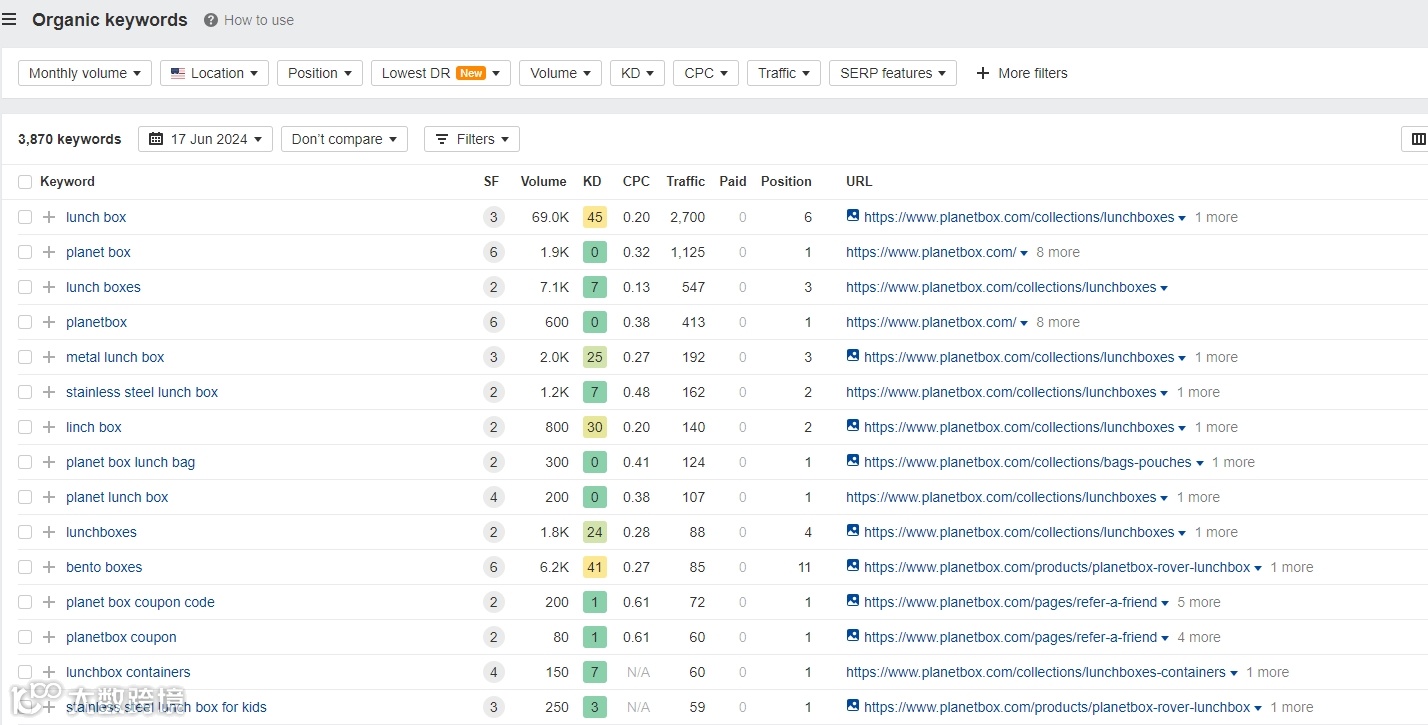Click the image SERP icon in lunch box row
Viewport: 1428px width, 725px height.
[853, 215]
